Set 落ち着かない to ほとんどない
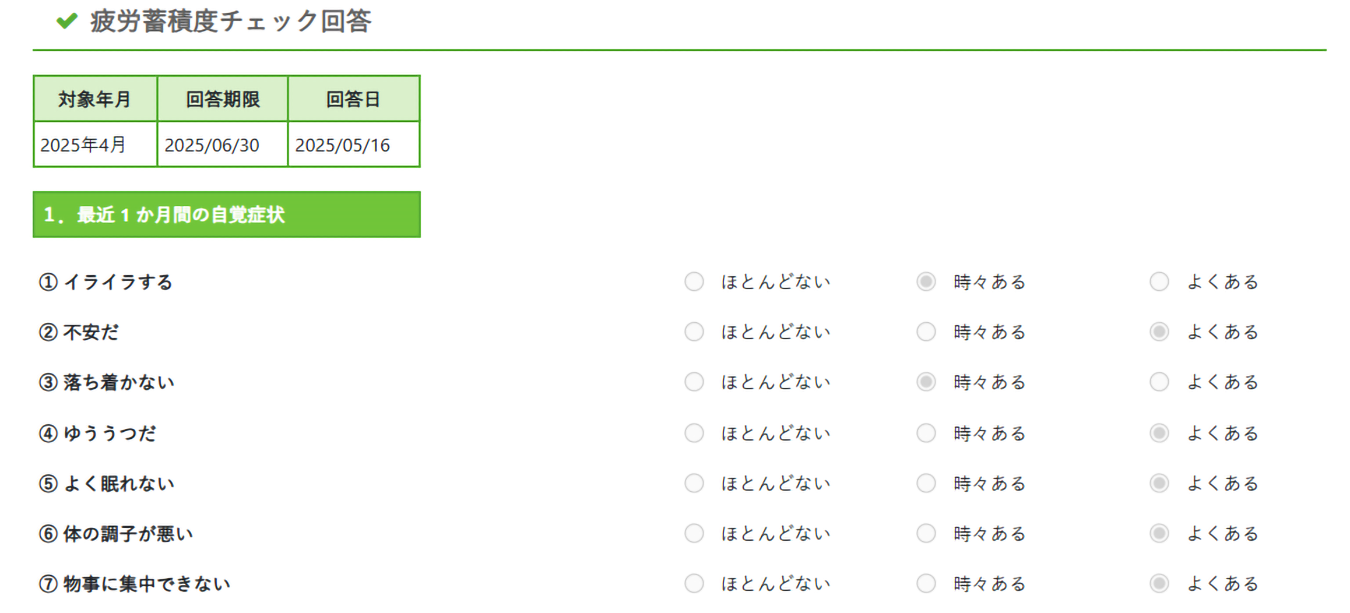Screen dimensions: 1350x613 [x=694, y=382]
